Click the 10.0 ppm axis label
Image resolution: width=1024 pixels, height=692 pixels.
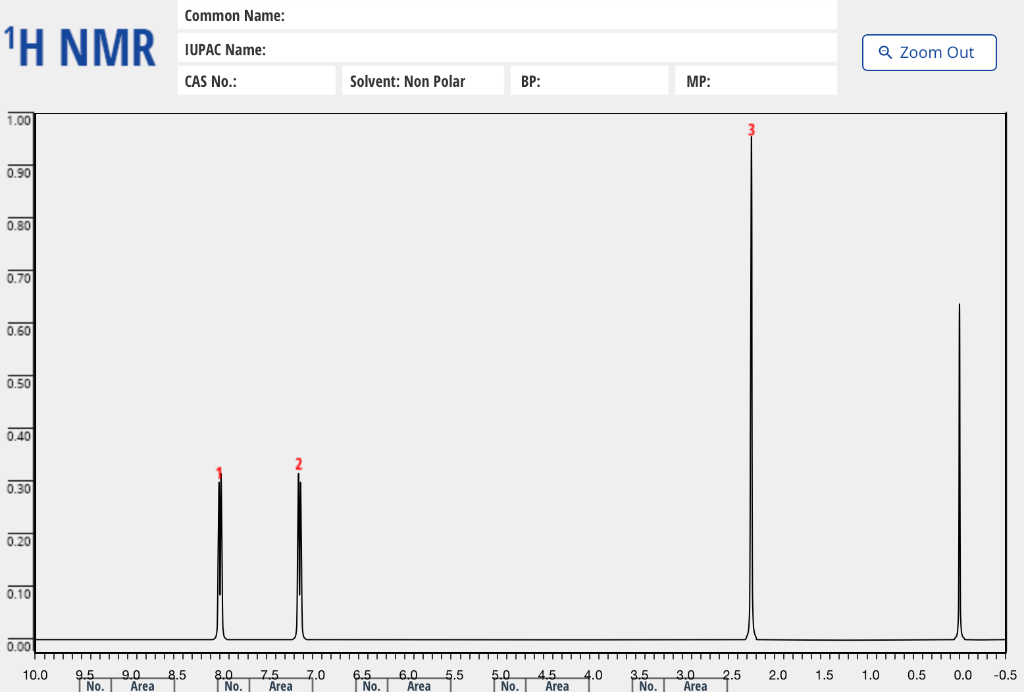coord(37,674)
